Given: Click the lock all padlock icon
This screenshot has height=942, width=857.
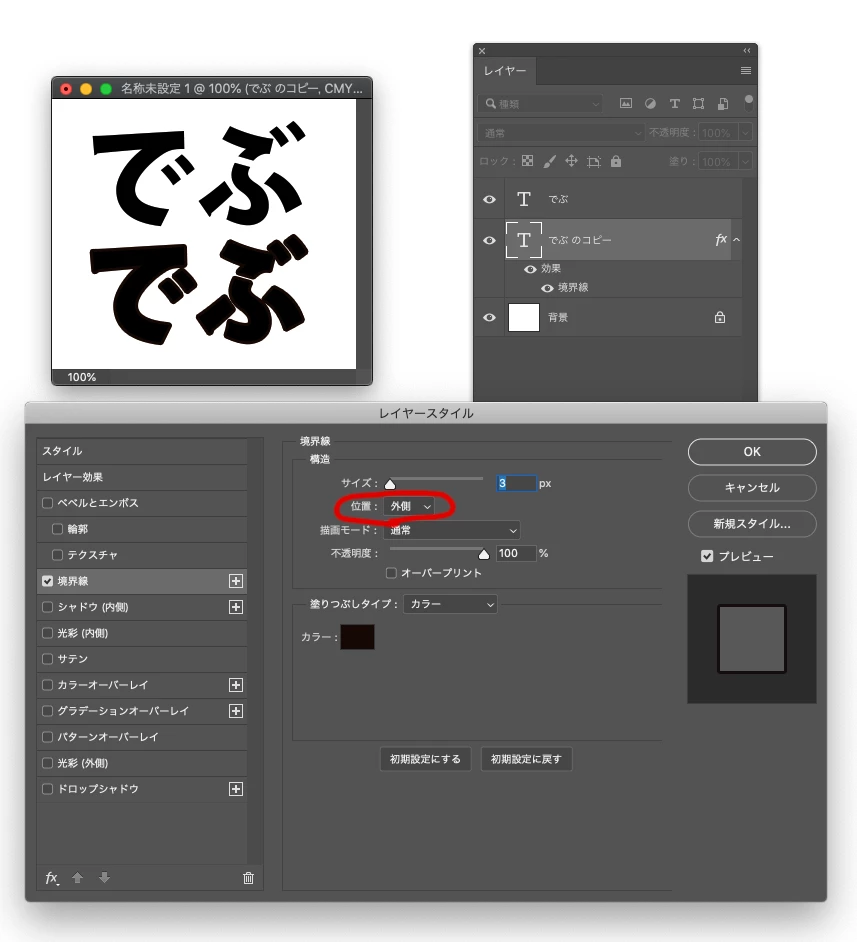Looking at the screenshot, I should [x=616, y=161].
